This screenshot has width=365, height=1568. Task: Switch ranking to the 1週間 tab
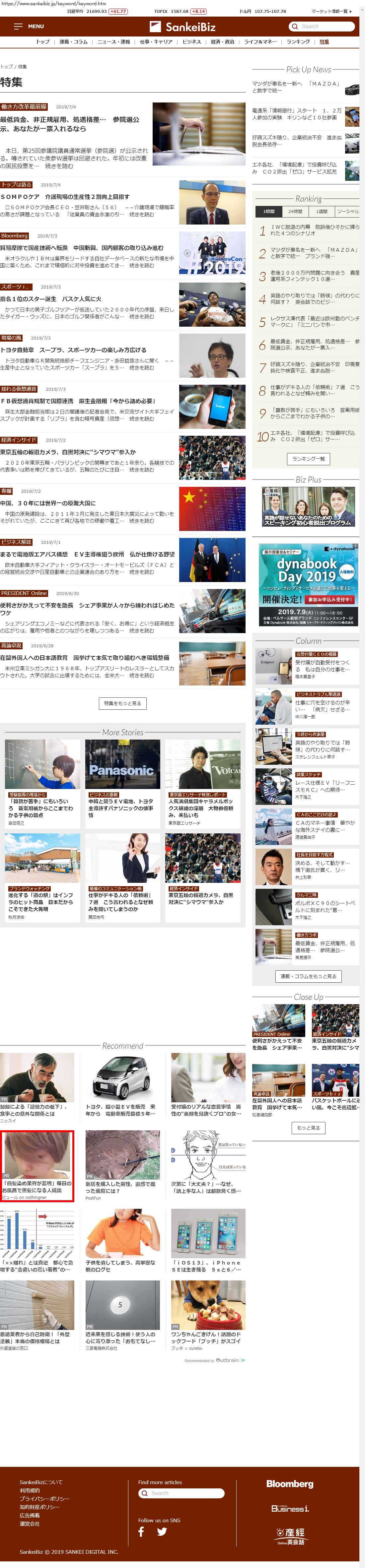[x=321, y=211]
